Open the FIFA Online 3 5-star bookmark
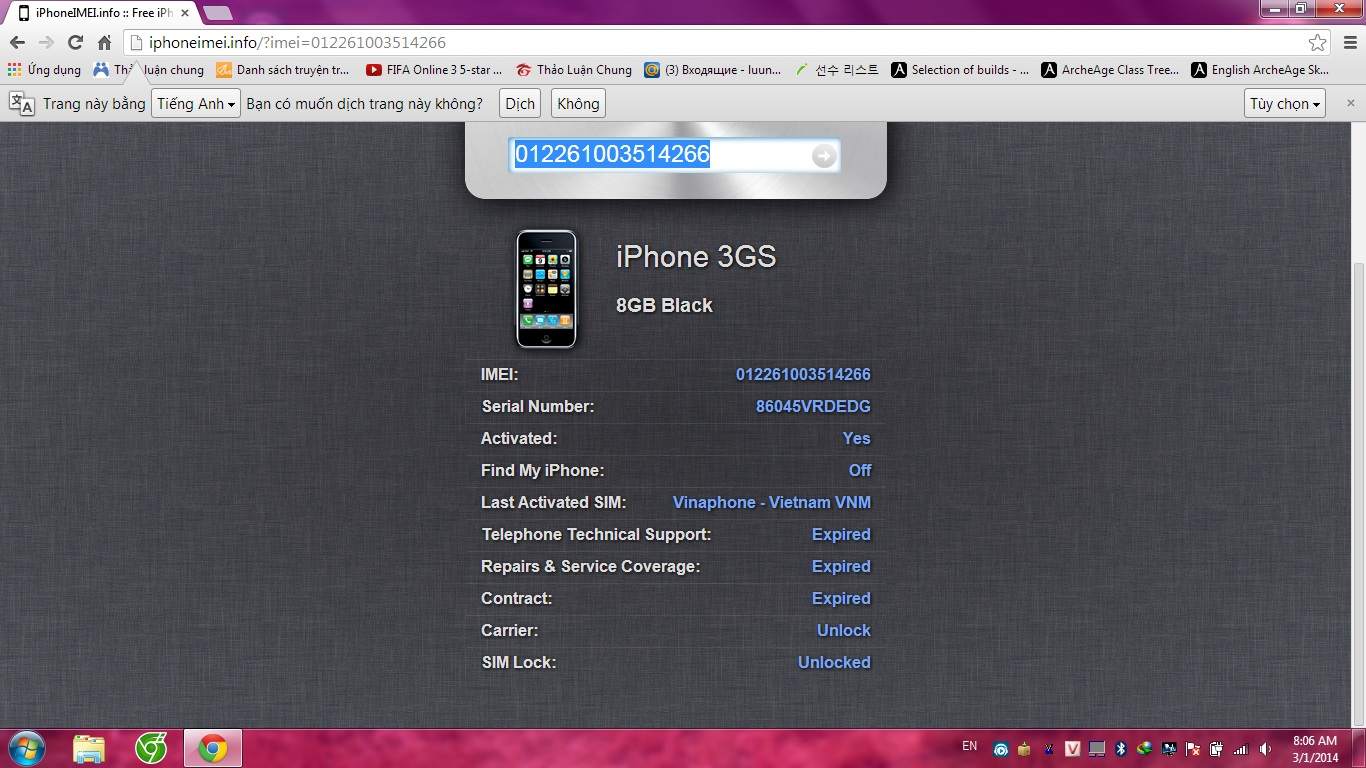This screenshot has height=768, width=1366. tap(434, 70)
